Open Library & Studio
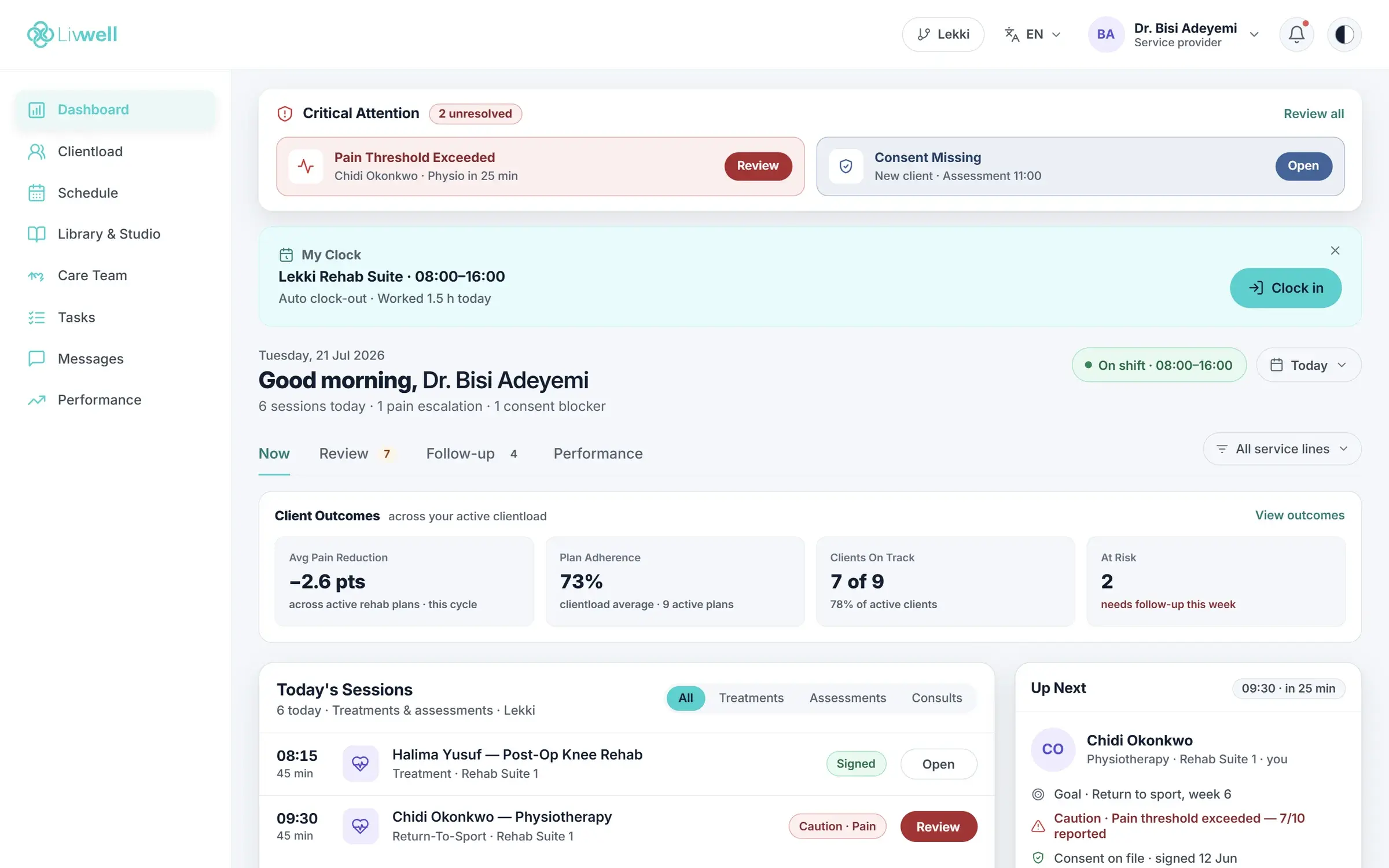The height and width of the screenshot is (868, 1389). point(115,234)
